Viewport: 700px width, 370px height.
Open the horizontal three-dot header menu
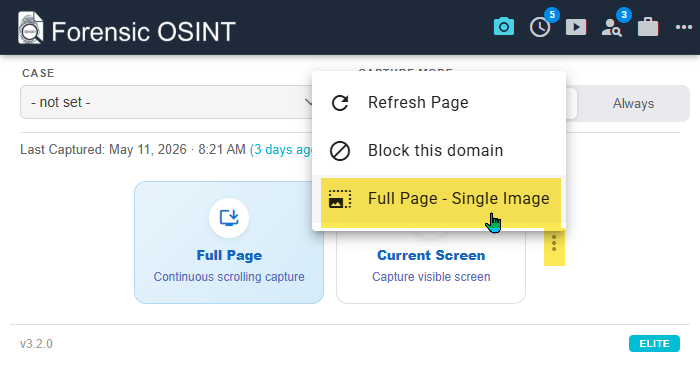pos(684,28)
